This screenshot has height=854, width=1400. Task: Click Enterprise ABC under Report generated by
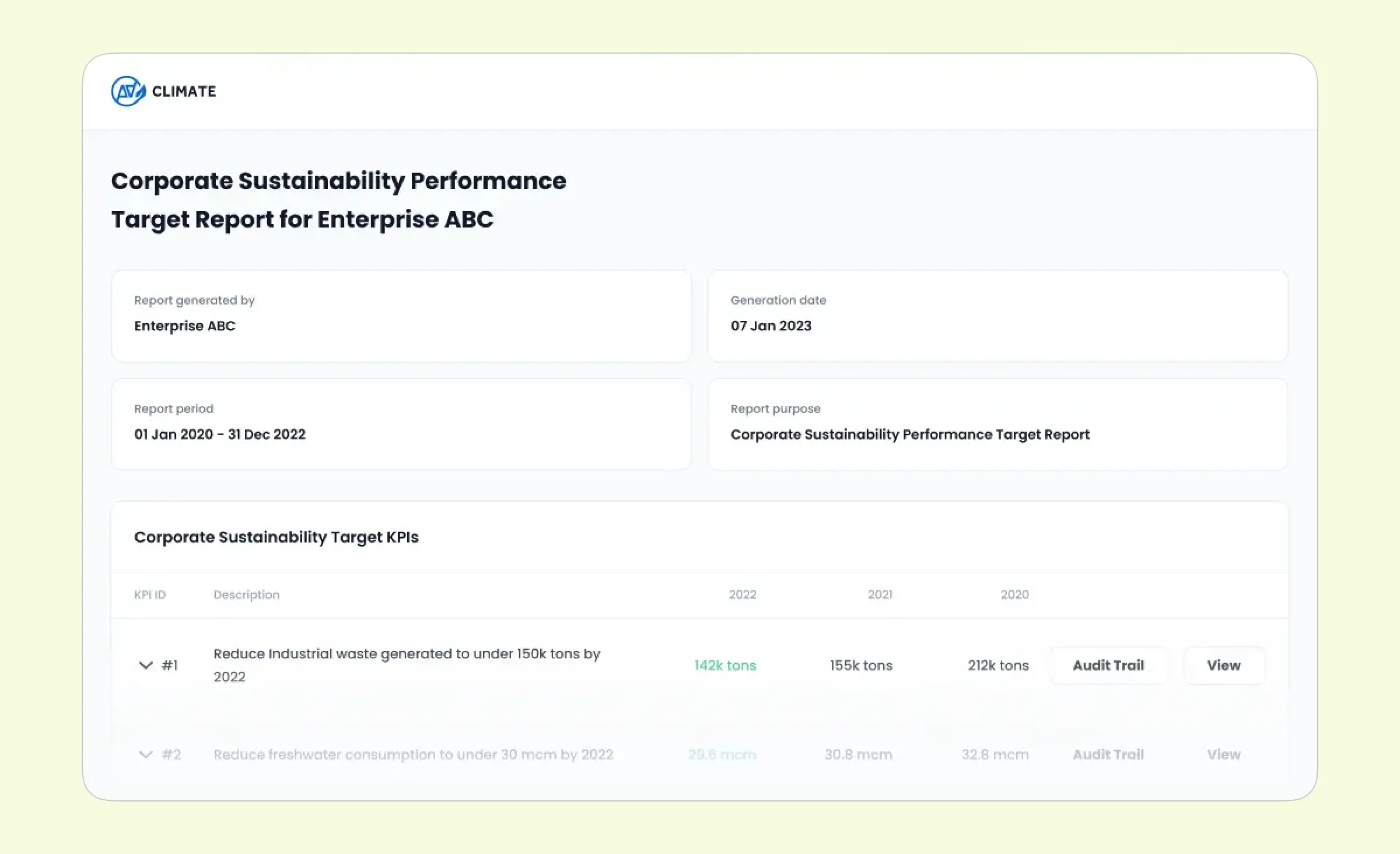point(185,325)
